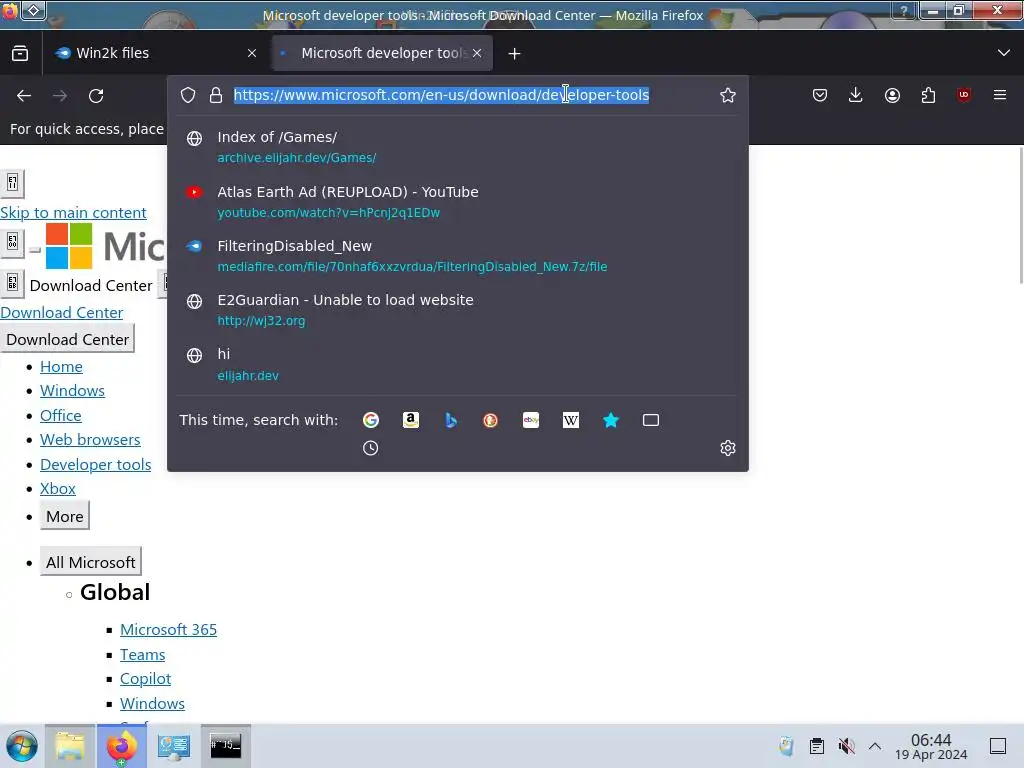Click the show desktop tray button
Image resolution: width=1024 pixels, height=768 pixels.
pos(998,746)
